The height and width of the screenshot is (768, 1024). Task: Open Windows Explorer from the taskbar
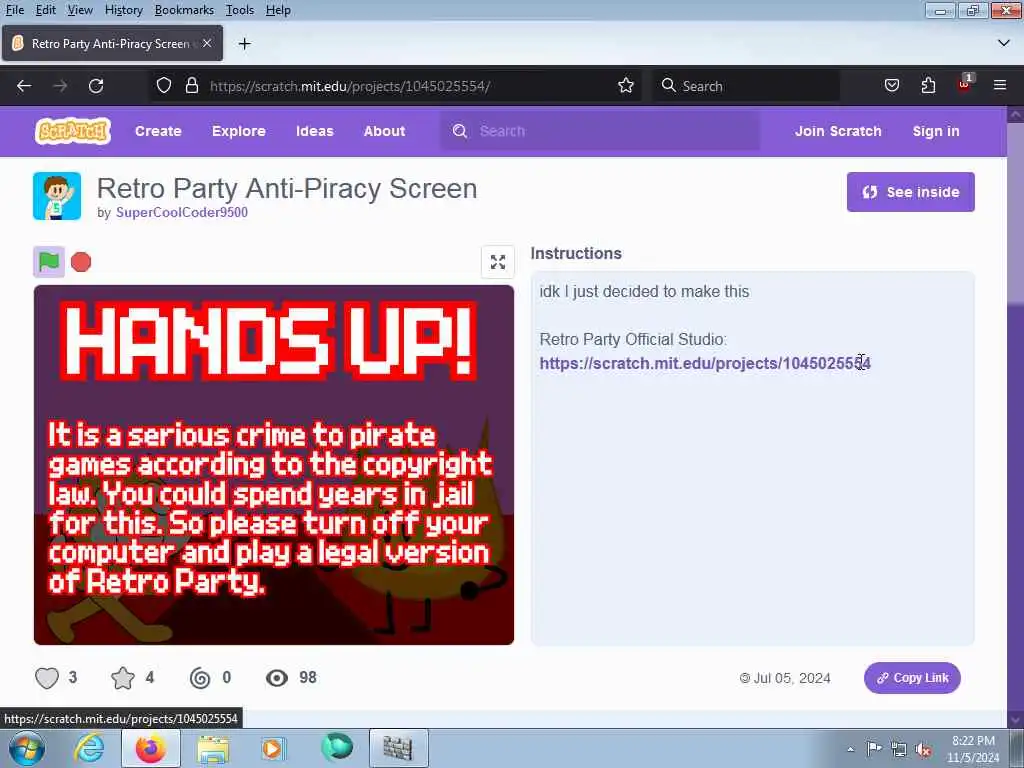213,748
